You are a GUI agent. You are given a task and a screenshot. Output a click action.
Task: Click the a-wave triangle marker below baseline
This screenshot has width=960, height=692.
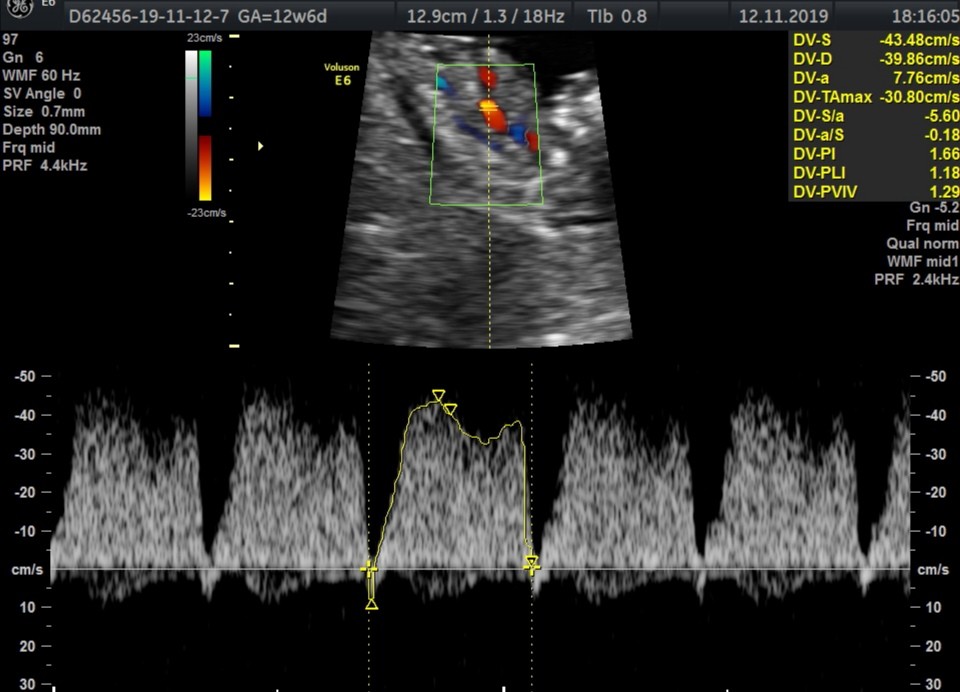(372, 604)
